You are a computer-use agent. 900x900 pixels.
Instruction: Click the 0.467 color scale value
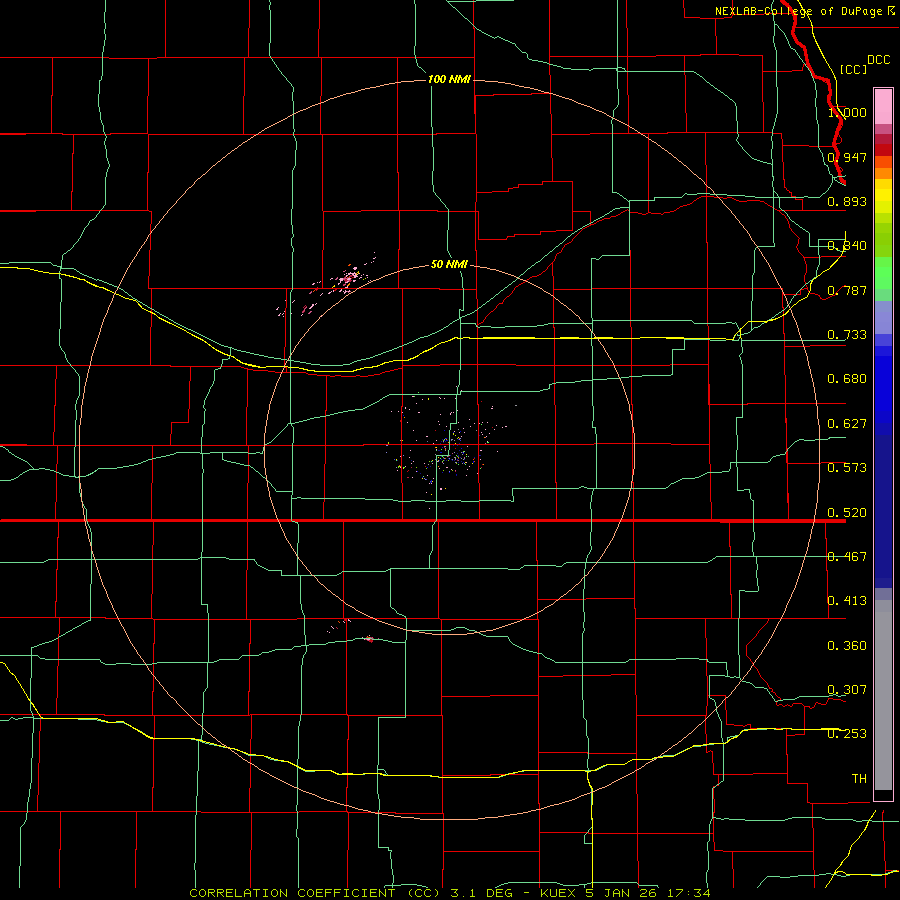[847, 557]
